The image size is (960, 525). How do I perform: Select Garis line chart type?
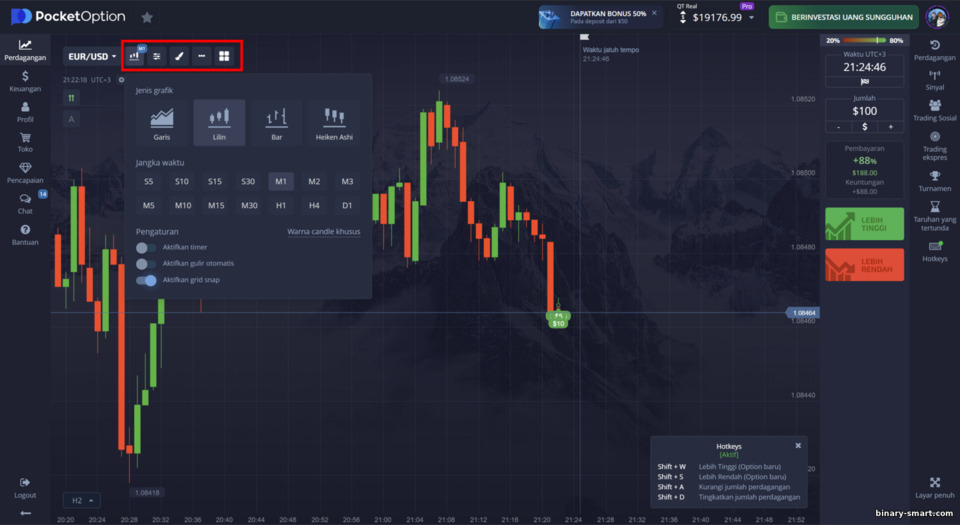(162, 123)
